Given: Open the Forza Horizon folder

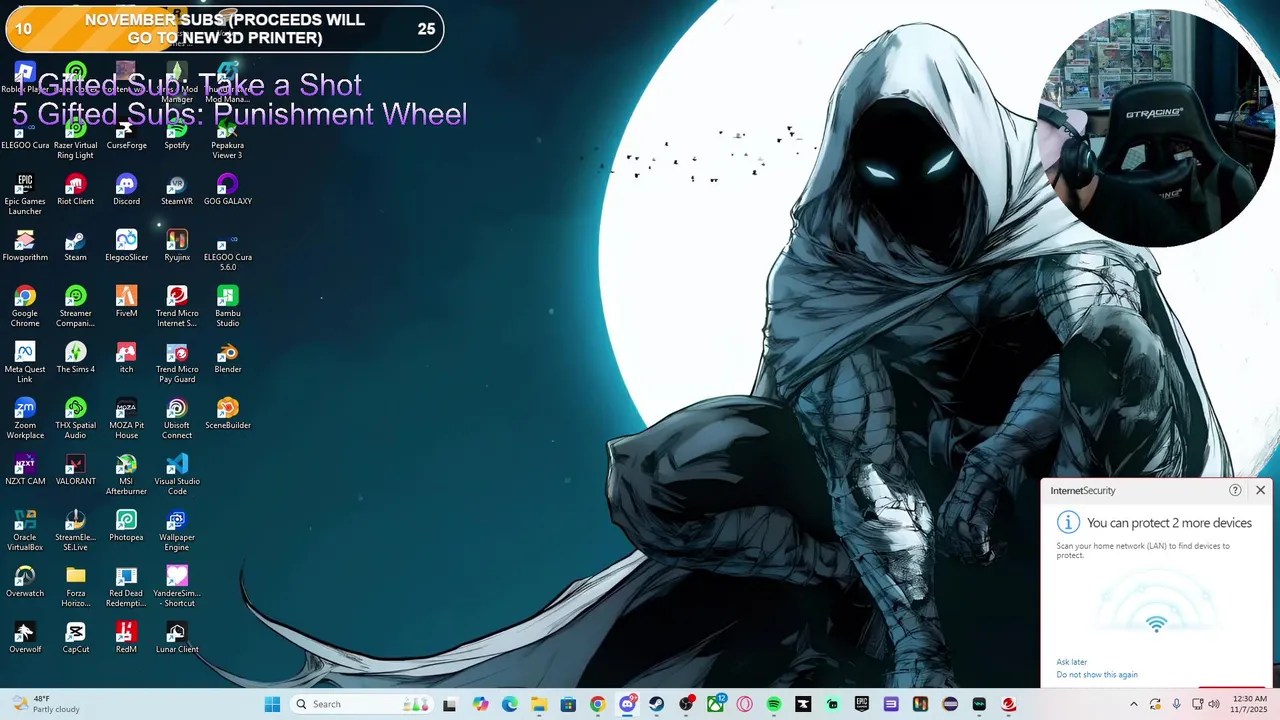Looking at the screenshot, I should tap(75, 587).
